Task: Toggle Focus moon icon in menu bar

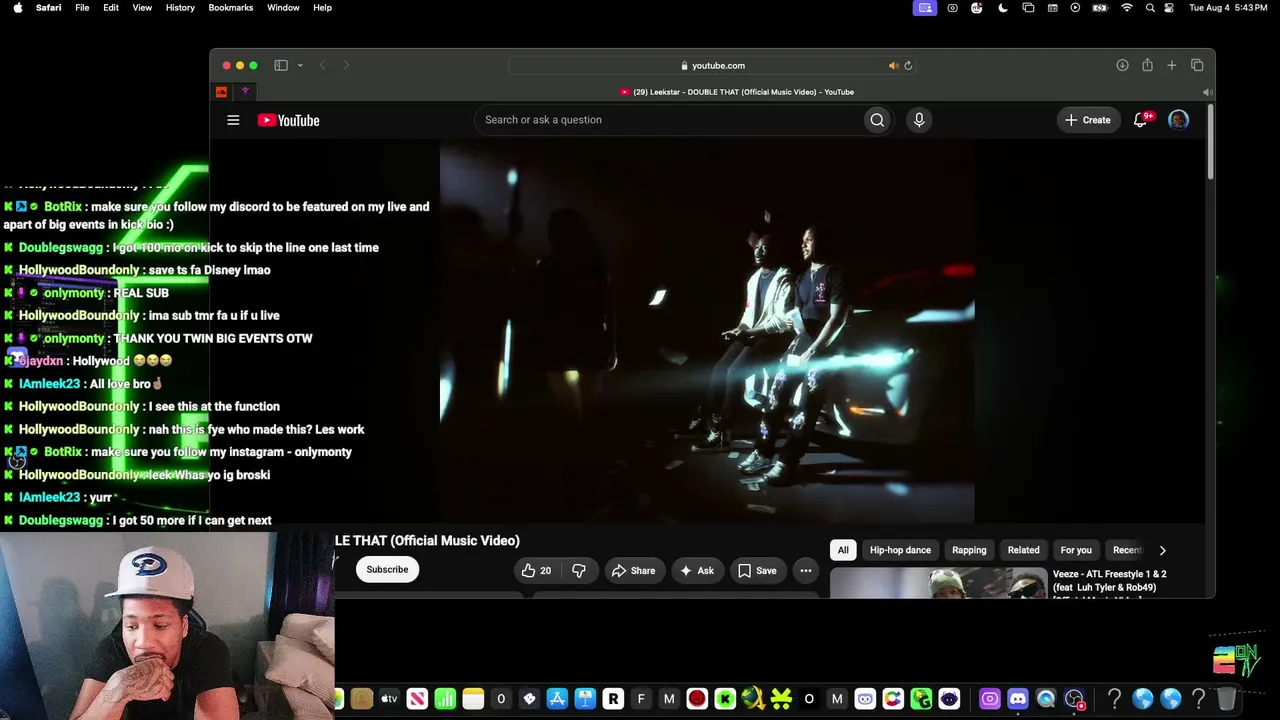Action: tap(1003, 8)
